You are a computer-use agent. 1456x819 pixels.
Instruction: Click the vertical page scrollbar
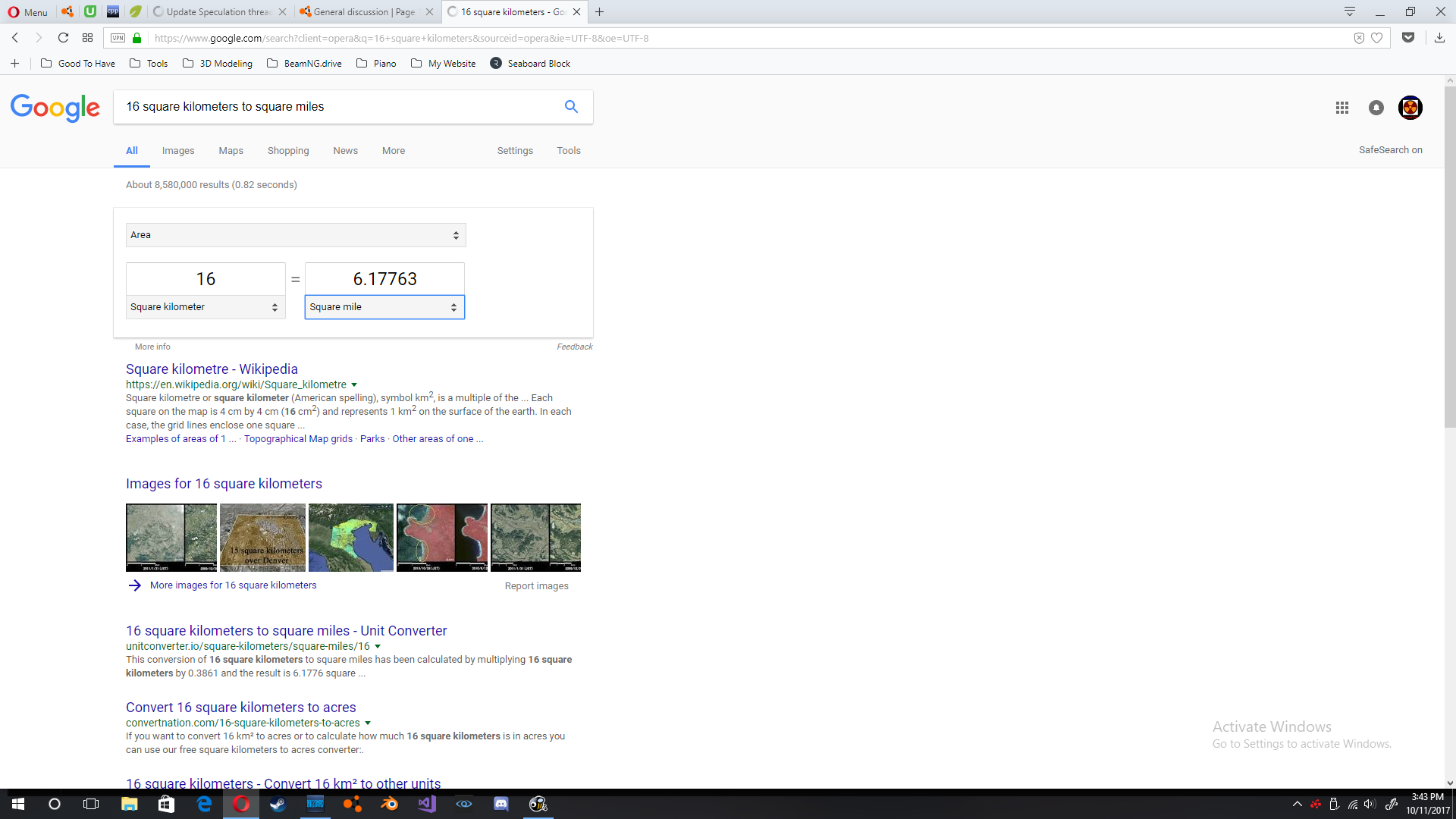click(x=1449, y=258)
